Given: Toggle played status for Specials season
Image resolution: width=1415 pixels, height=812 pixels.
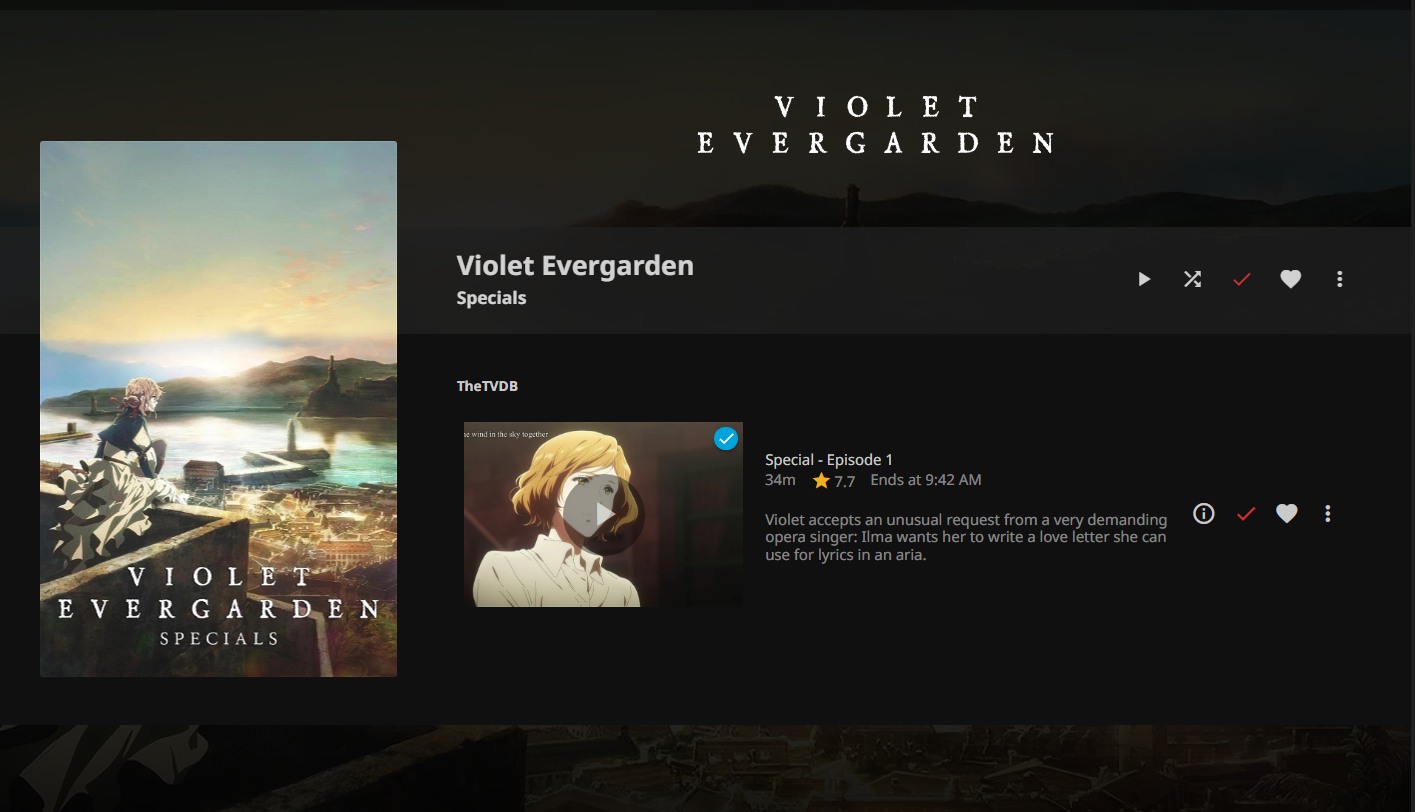Looking at the screenshot, I should coord(1241,279).
